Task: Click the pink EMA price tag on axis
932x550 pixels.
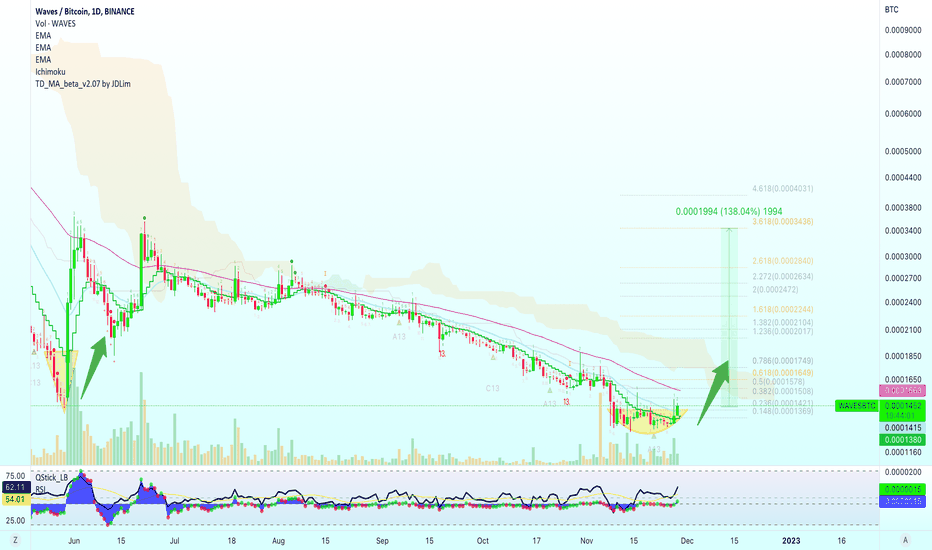Action: (x=902, y=391)
